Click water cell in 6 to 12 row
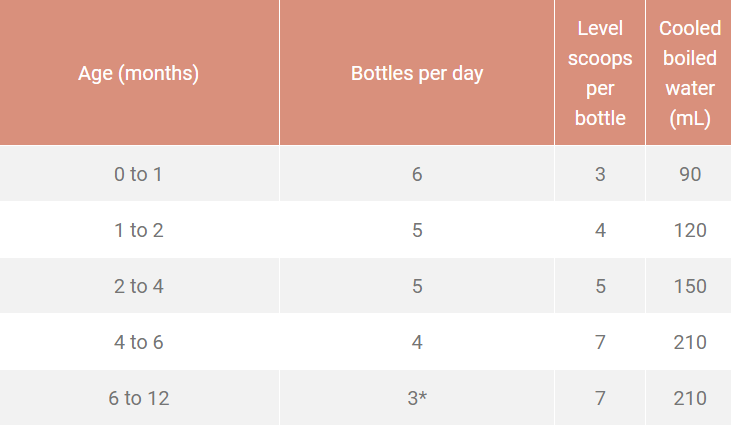The image size is (731, 426). pos(689,398)
